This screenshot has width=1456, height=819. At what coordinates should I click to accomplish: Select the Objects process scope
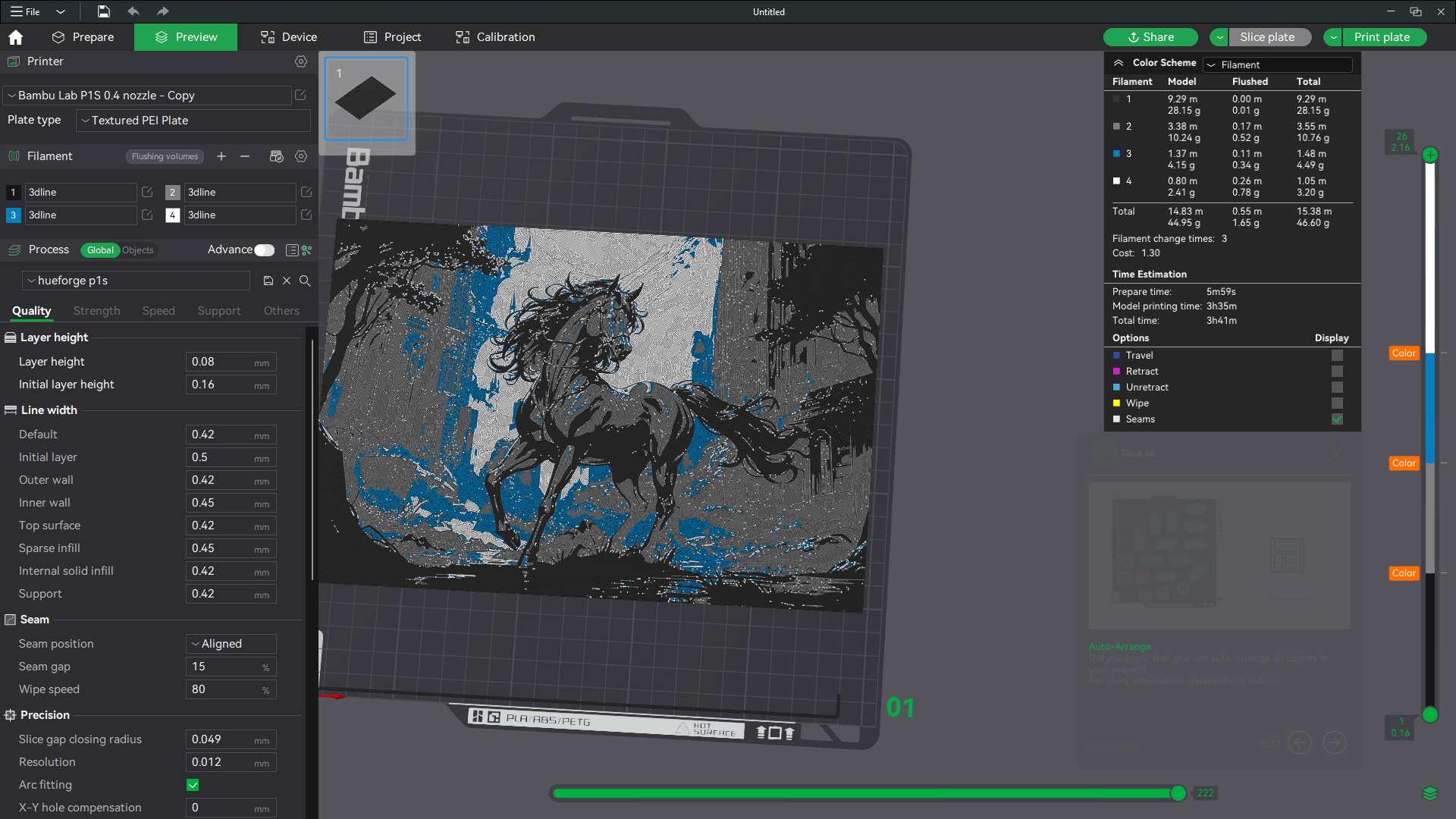[138, 250]
